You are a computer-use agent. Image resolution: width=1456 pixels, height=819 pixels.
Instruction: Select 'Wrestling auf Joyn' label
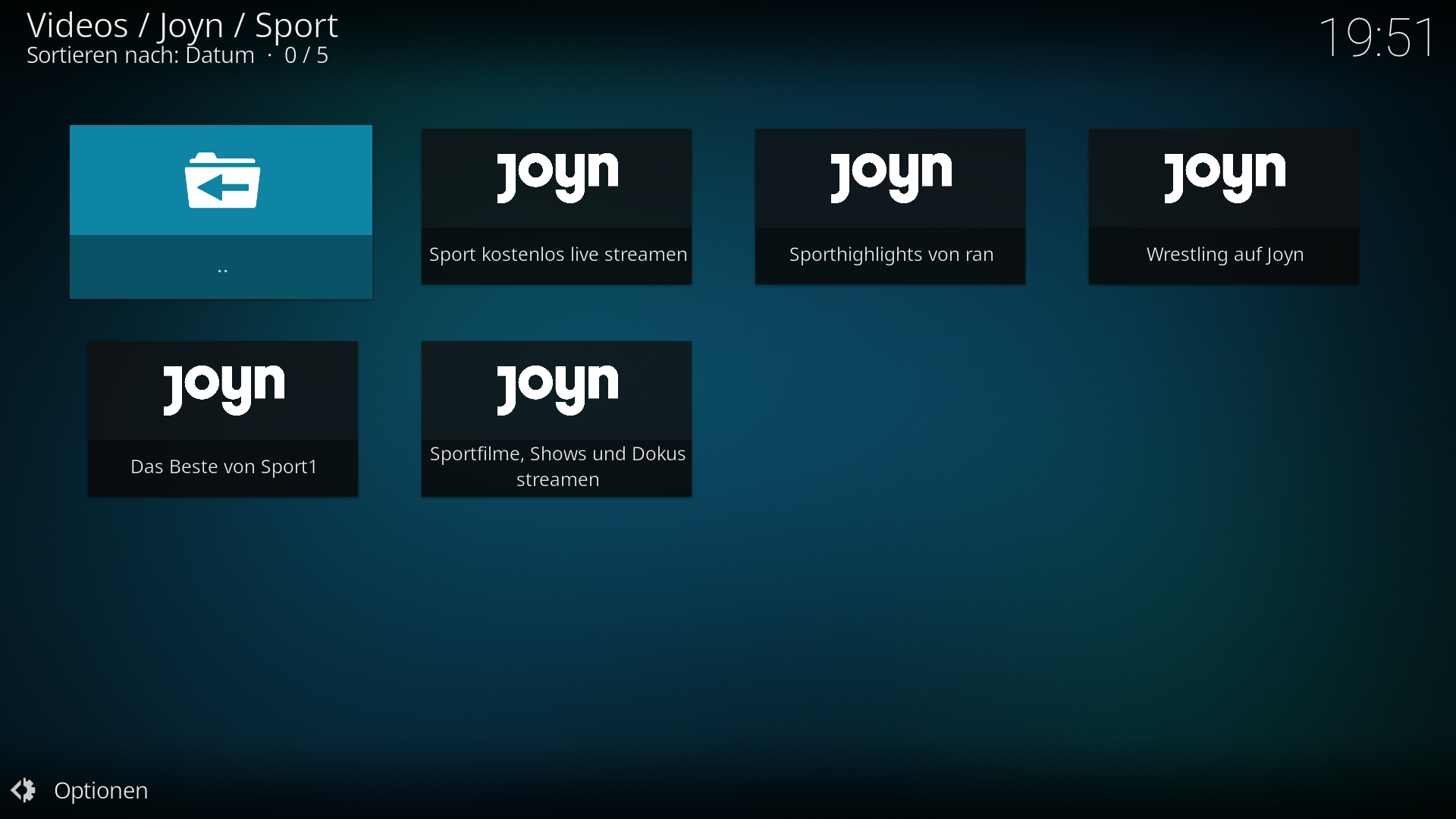(x=1225, y=255)
